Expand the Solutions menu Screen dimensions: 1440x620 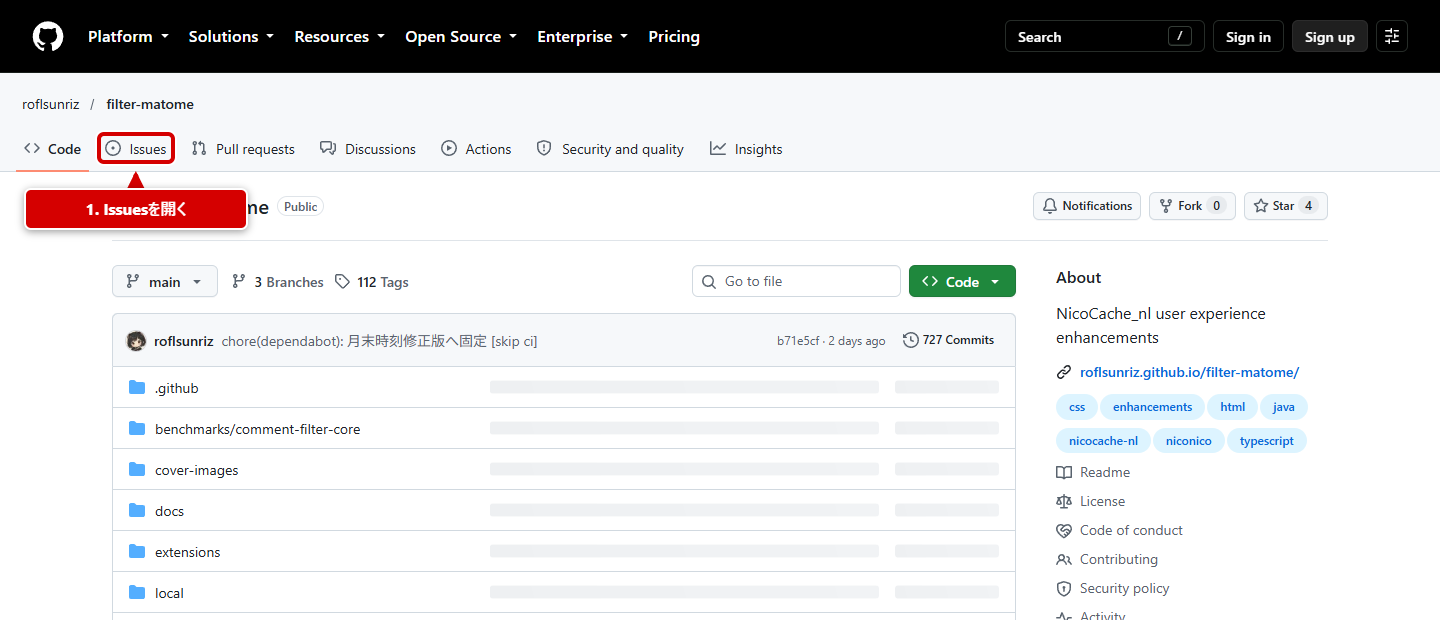231,37
